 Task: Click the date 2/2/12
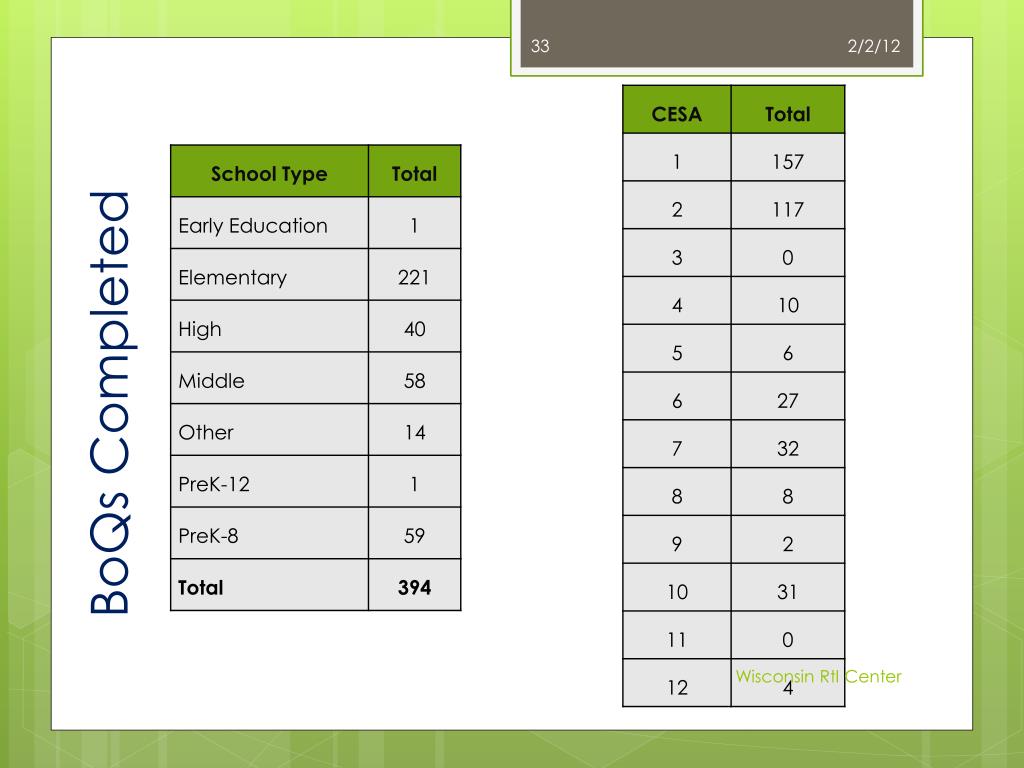(874, 46)
